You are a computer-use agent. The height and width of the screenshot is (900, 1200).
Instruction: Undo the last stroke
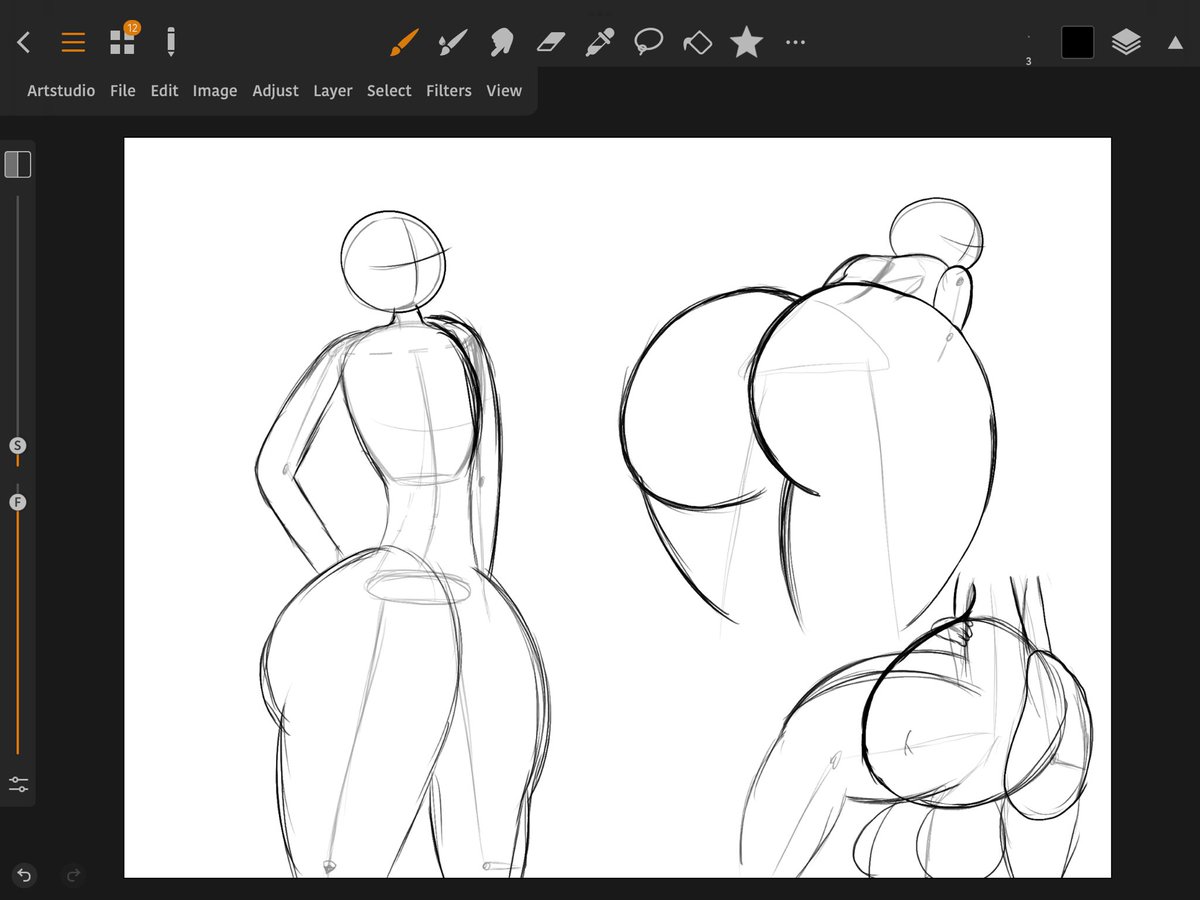tap(24, 876)
